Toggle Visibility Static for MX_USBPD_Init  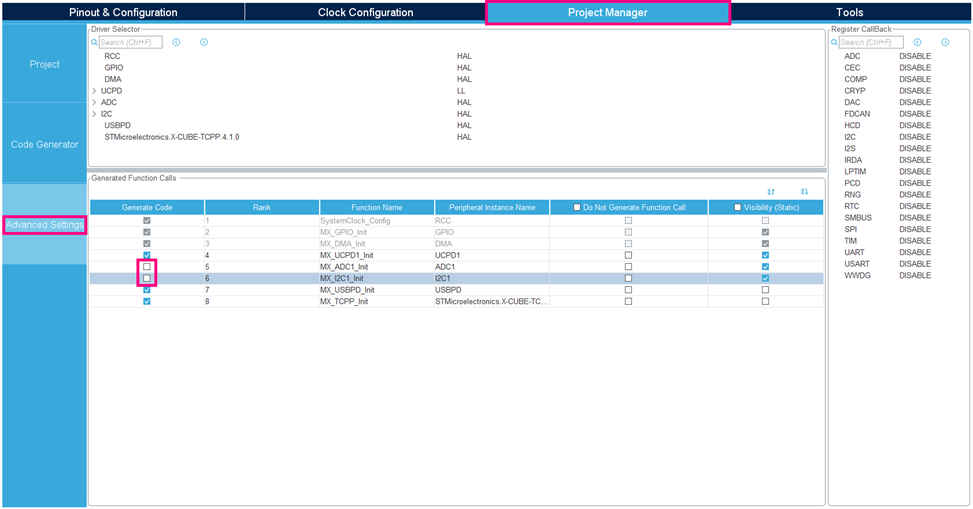(765, 290)
